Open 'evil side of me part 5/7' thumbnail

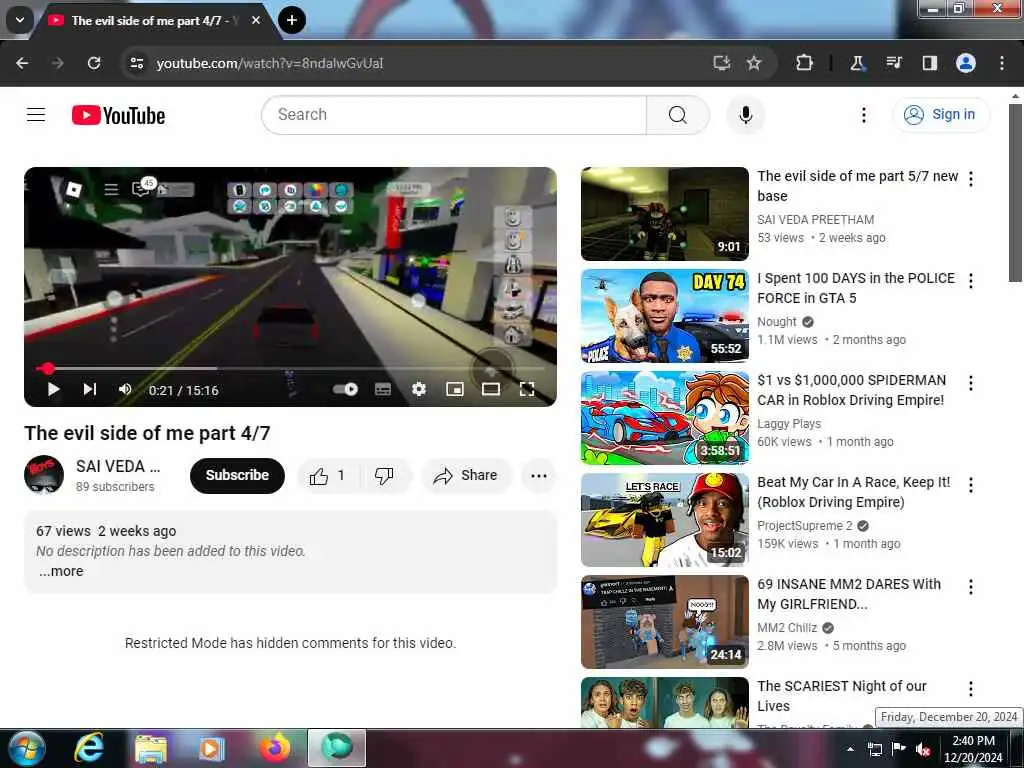(665, 214)
